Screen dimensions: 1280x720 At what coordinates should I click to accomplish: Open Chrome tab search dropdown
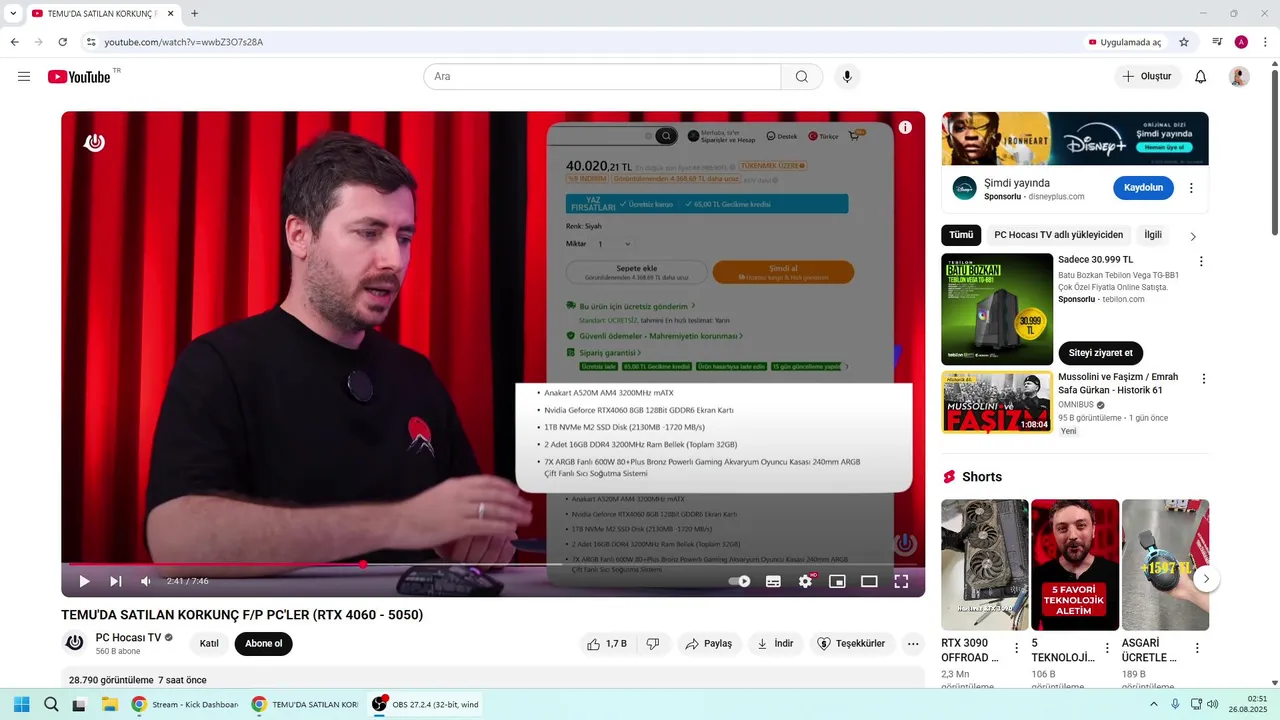click(x=13, y=14)
